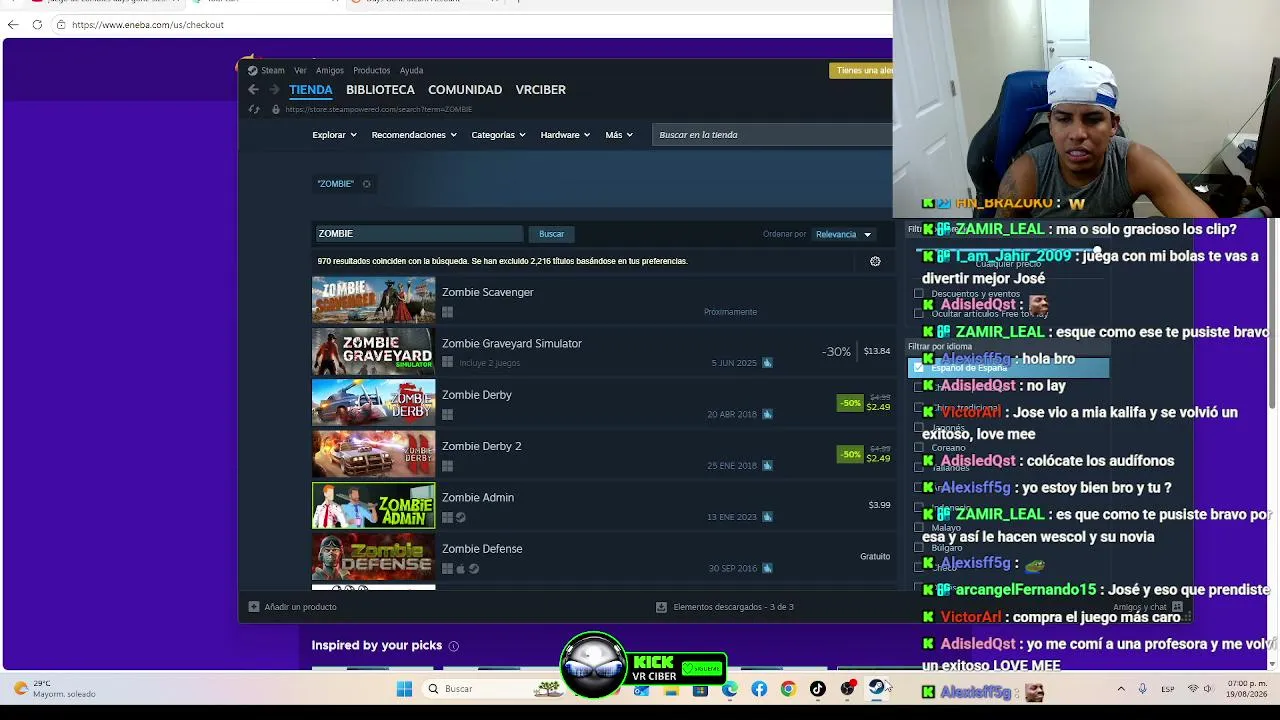
Task: Click the -50% discount badge for Zombie Derby
Action: click(850, 403)
